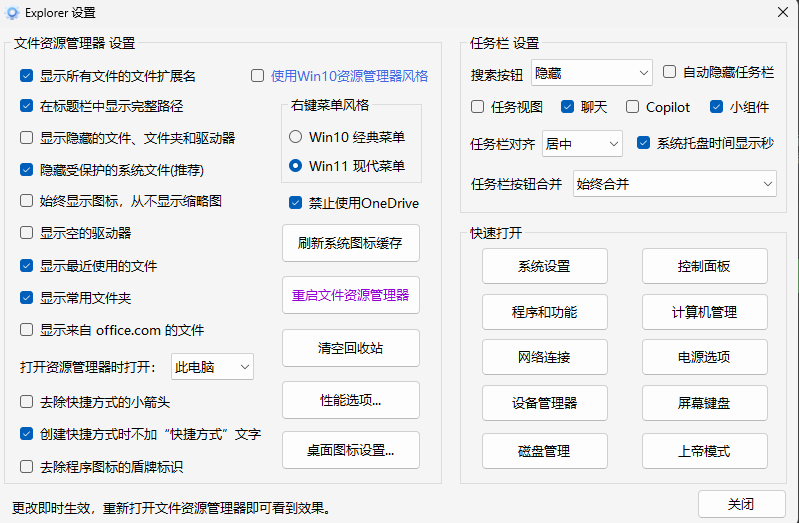Click the Explorer app icon in title bar
The image size is (799, 523).
pyautogui.click(x=12, y=12)
